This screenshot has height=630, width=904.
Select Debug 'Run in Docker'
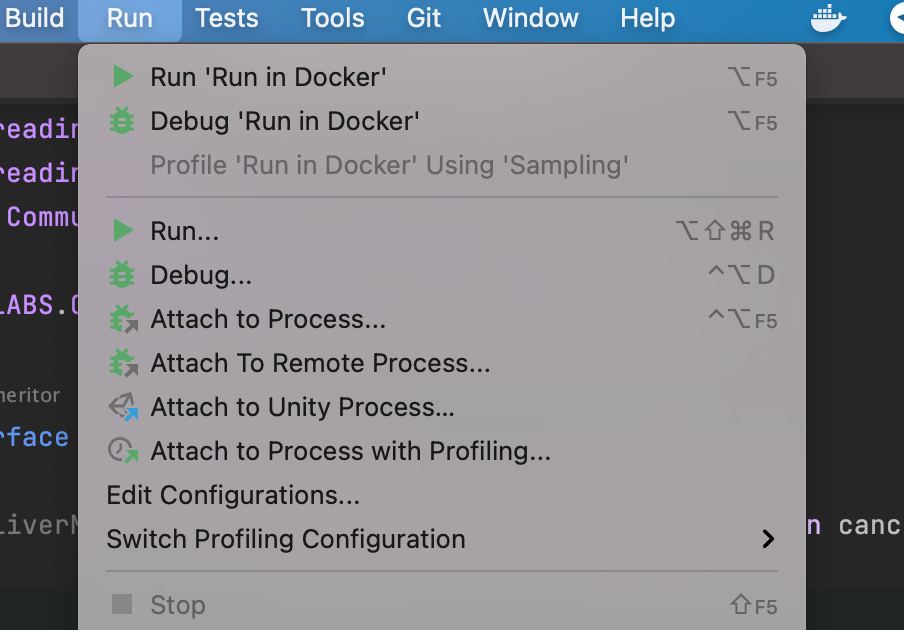442,121
